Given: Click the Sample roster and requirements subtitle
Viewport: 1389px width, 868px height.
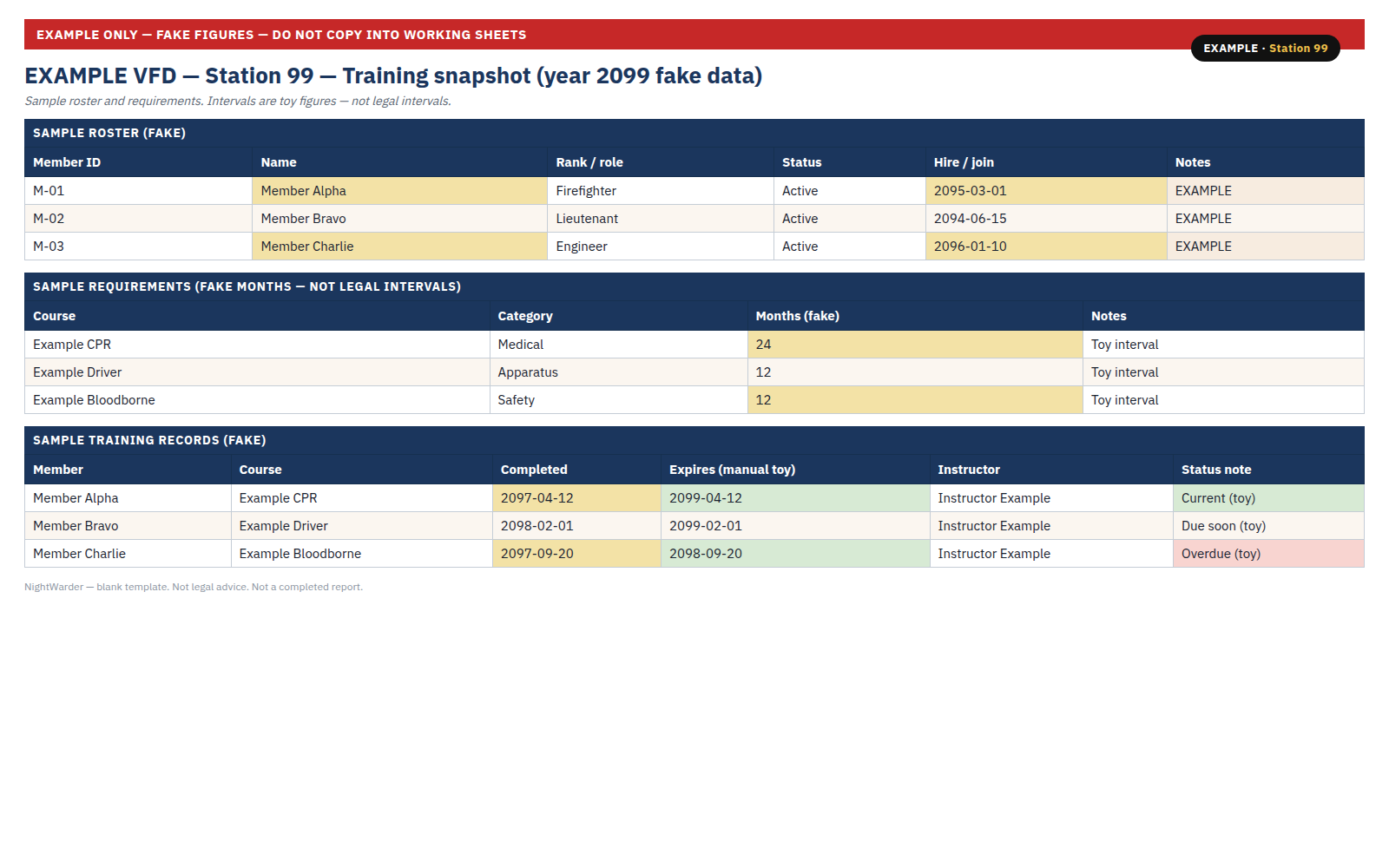Looking at the screenshot, I should click(238, 101).
